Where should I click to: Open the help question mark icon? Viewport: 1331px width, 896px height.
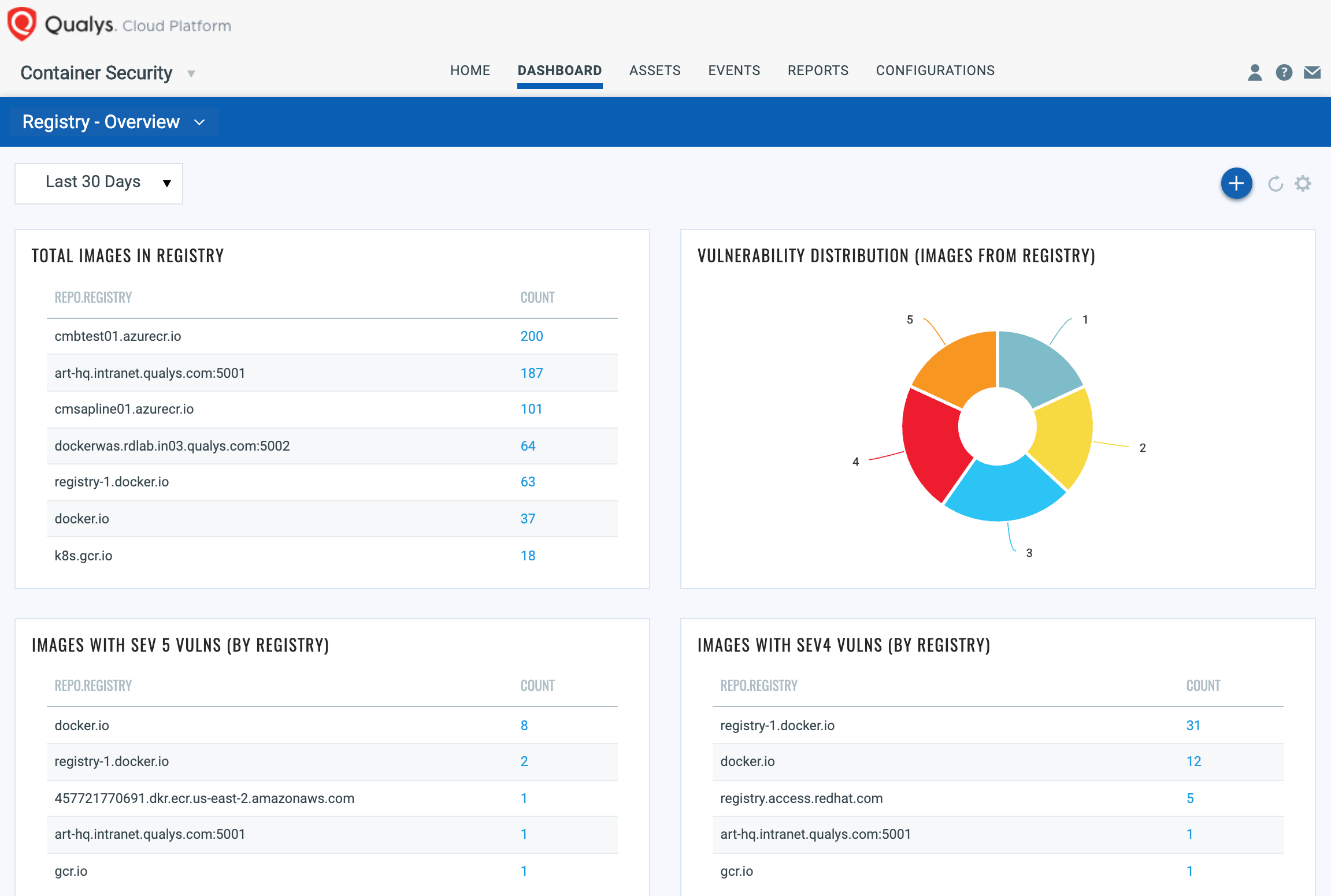(1284, 72)
